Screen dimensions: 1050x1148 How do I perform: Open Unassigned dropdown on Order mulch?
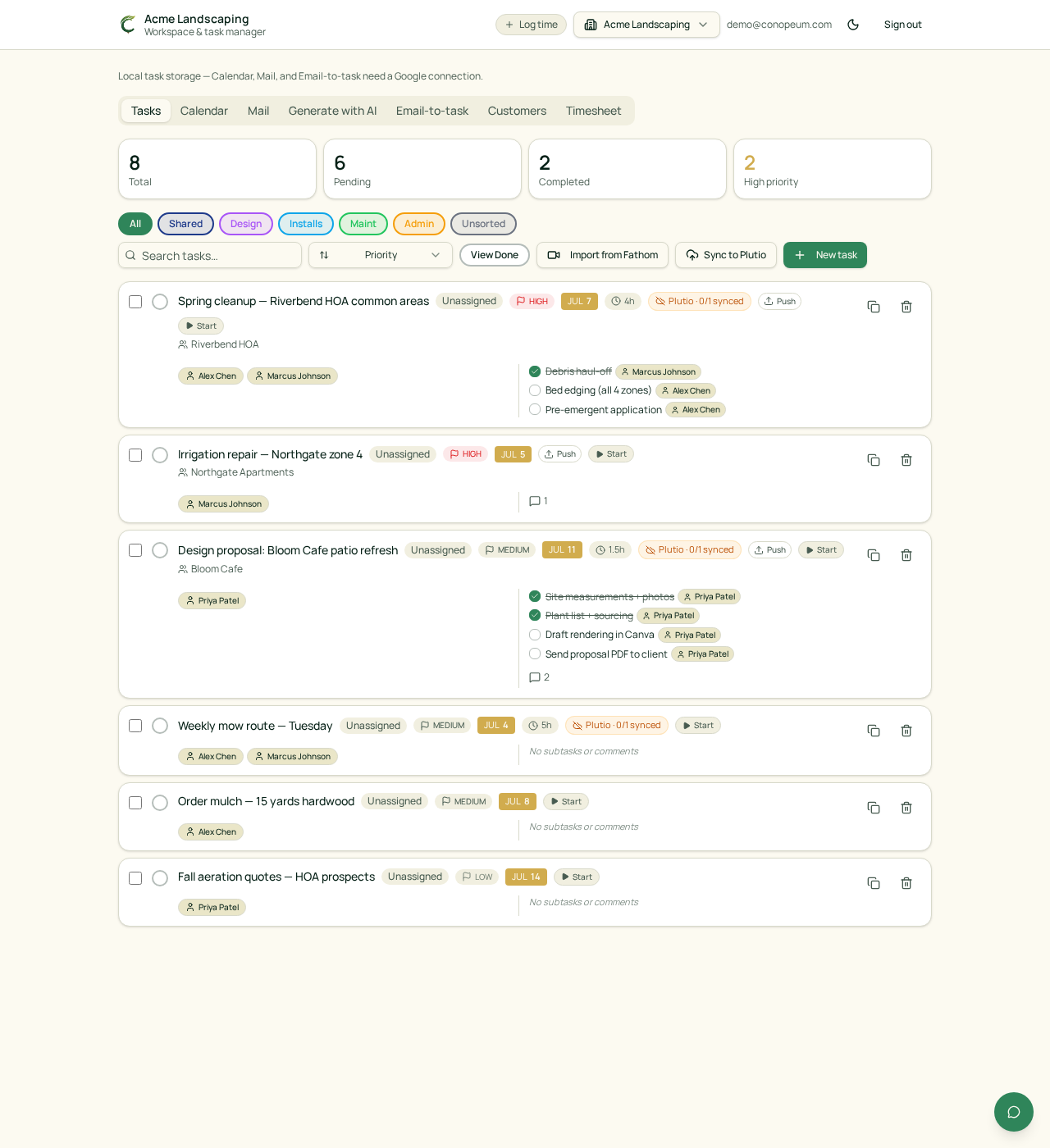pos(395,801)
